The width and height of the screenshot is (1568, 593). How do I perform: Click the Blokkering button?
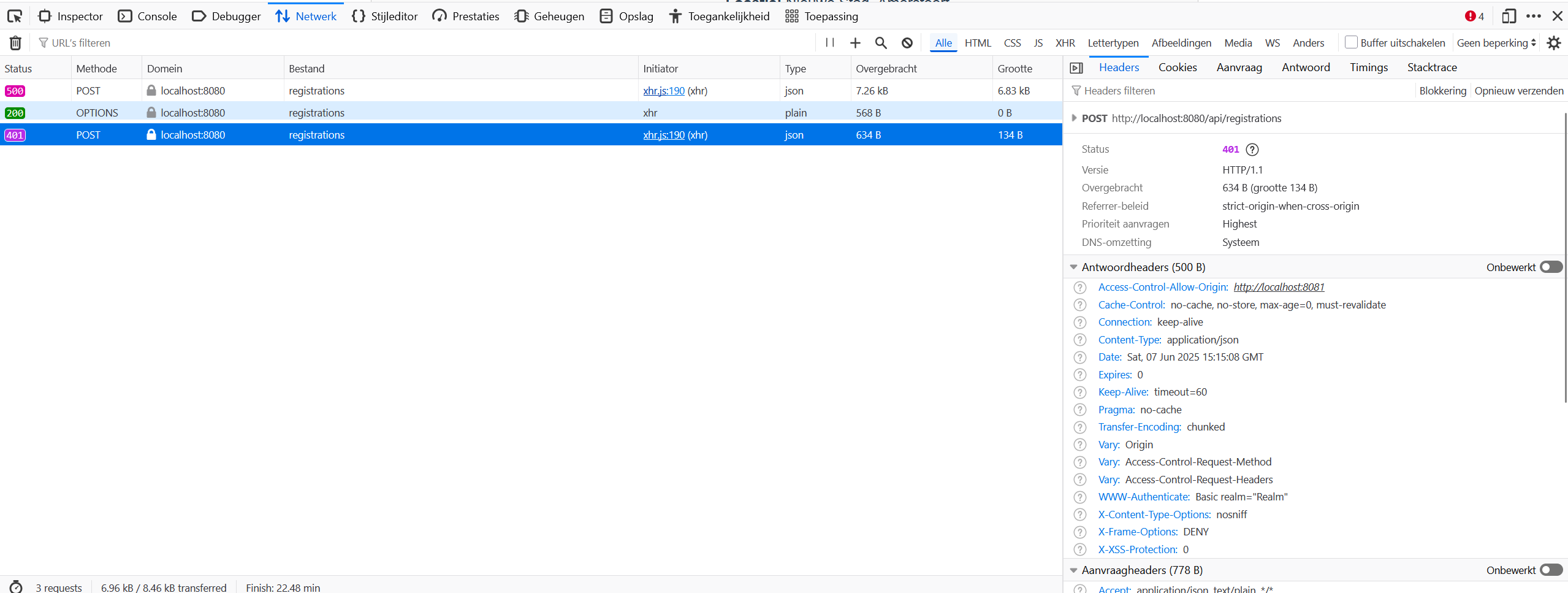tap(1443, 91)
